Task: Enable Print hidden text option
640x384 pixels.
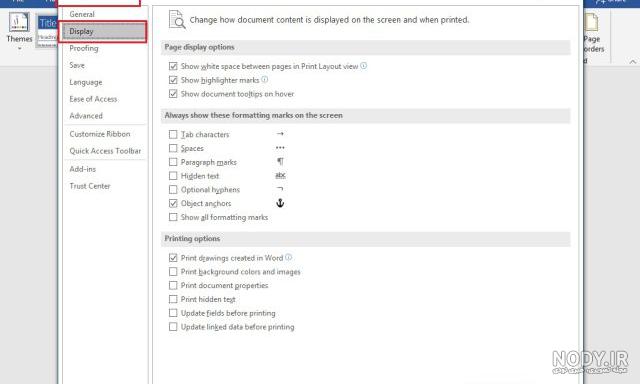Action: coord(173,299)
